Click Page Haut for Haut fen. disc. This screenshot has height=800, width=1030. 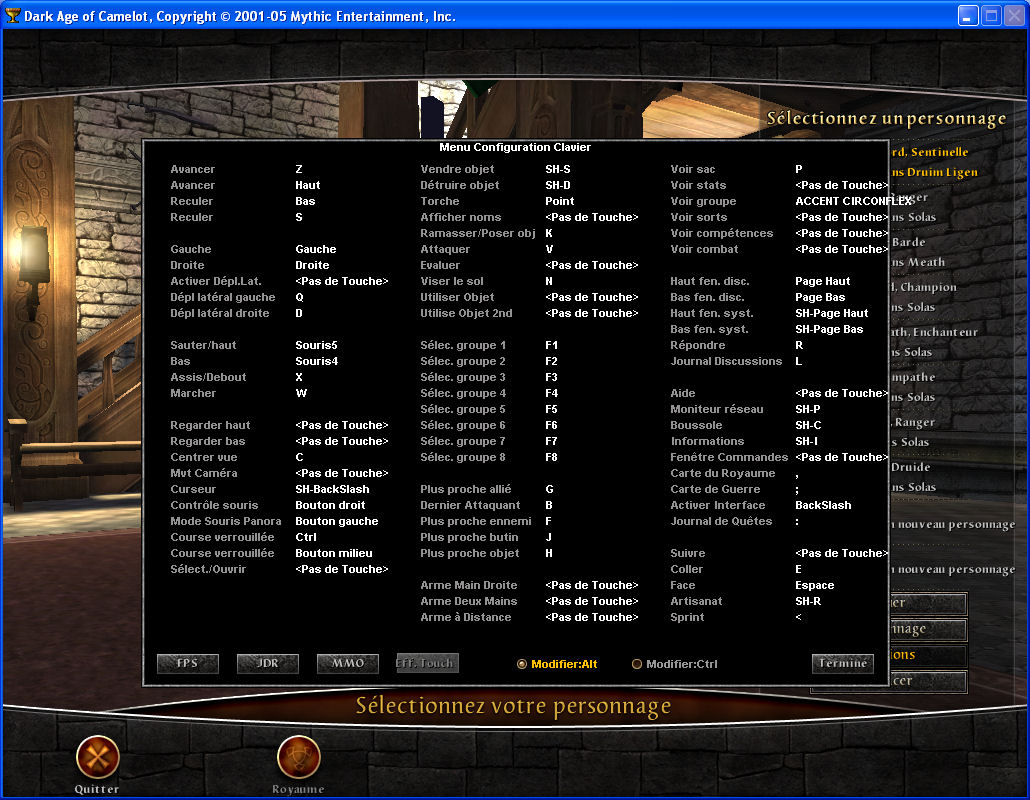pyautogui.click(x=822, y=281)
